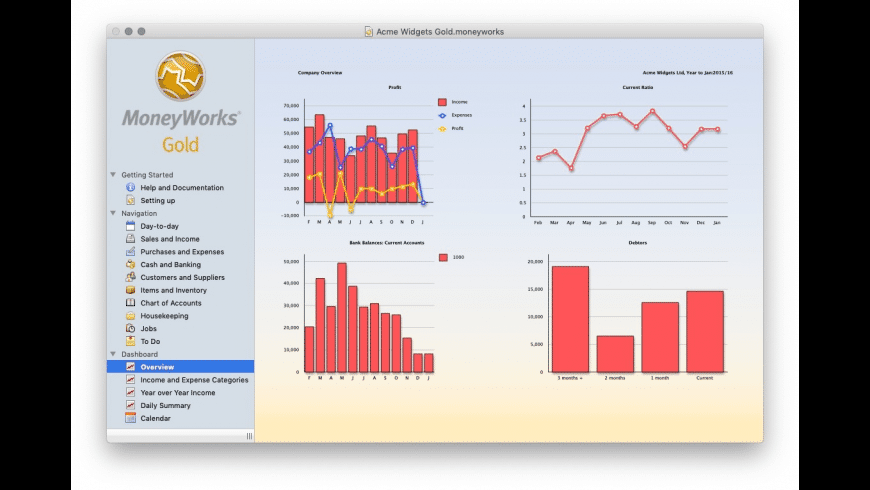Viewport: 870px width, 490px height.
Task: Click the 3 months + debtors bar
Action: point(570,319)
